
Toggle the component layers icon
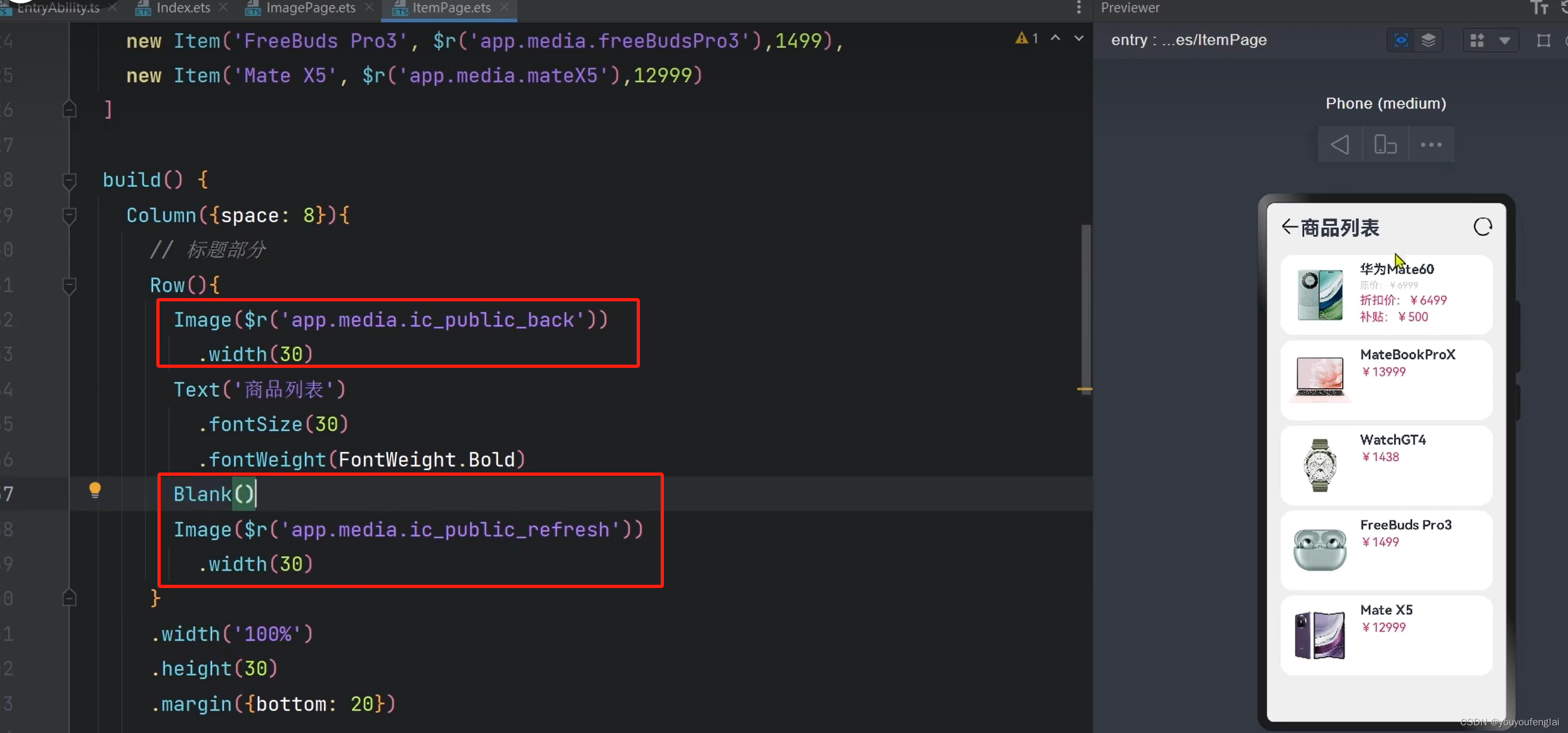pos(1428,40)
